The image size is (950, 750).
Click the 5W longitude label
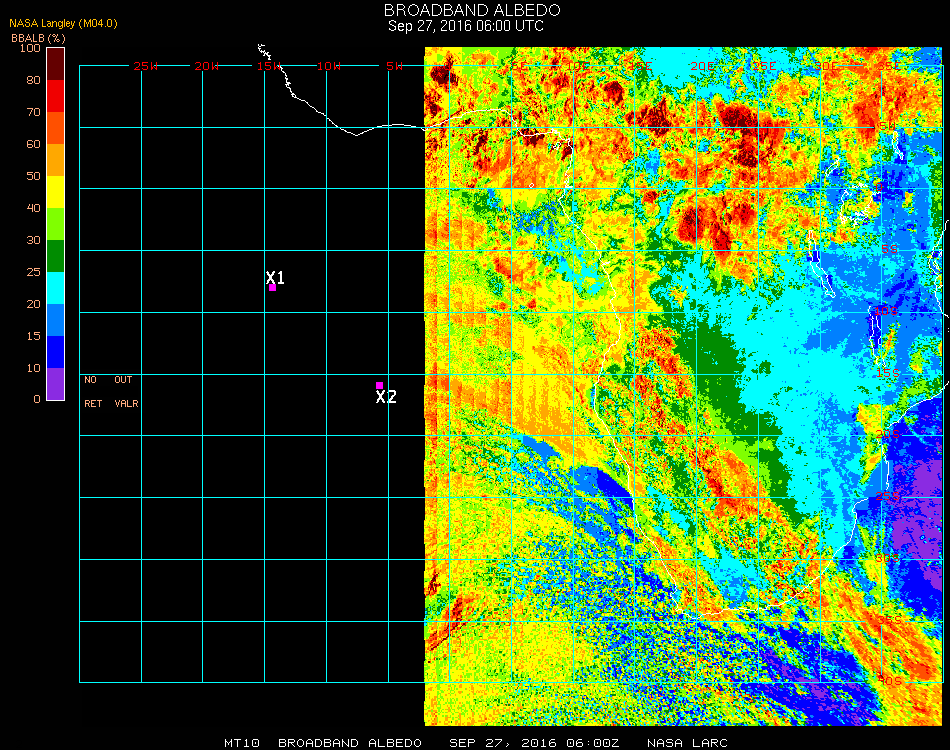(x=394, y=66)
